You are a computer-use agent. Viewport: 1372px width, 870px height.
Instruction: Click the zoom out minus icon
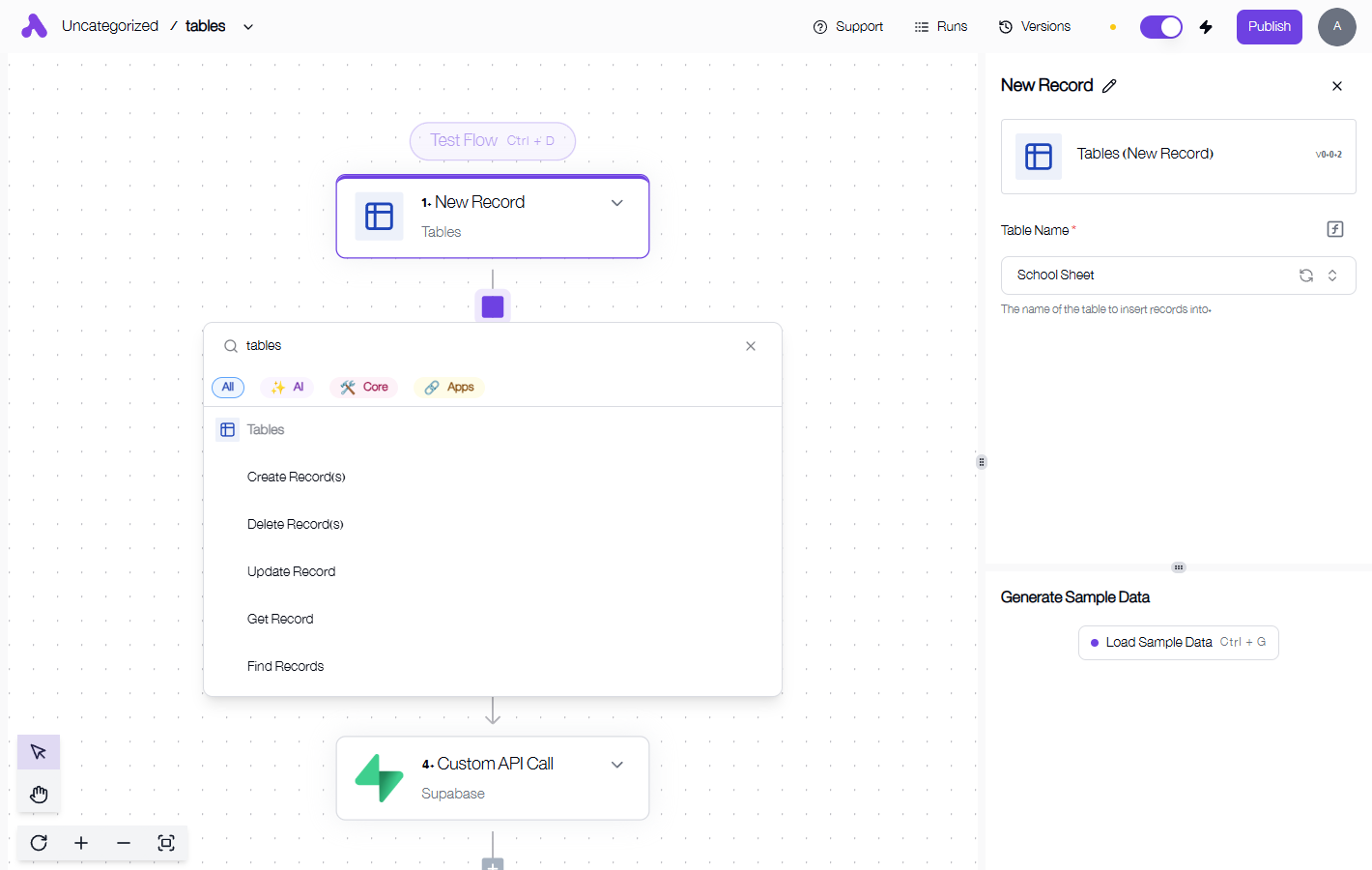point(124,843)
